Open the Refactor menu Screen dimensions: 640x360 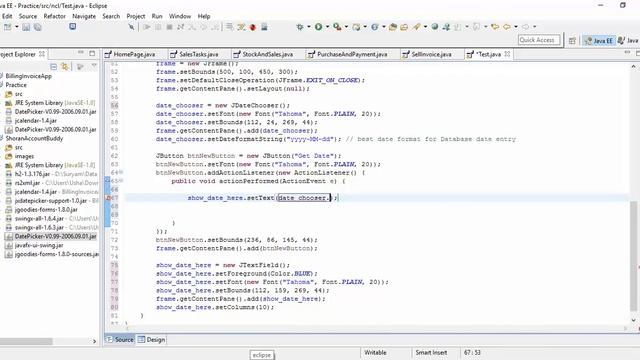click(x=54, y=16)
